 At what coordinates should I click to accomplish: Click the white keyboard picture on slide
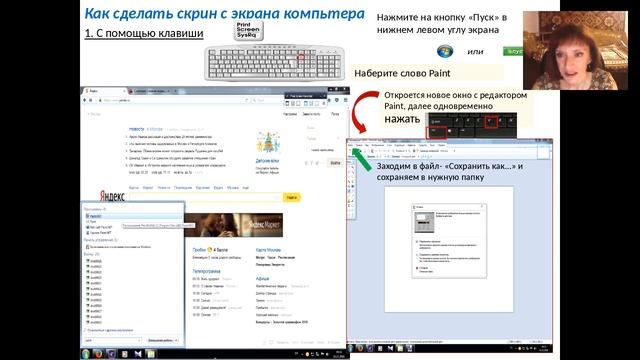pos(275,63)
